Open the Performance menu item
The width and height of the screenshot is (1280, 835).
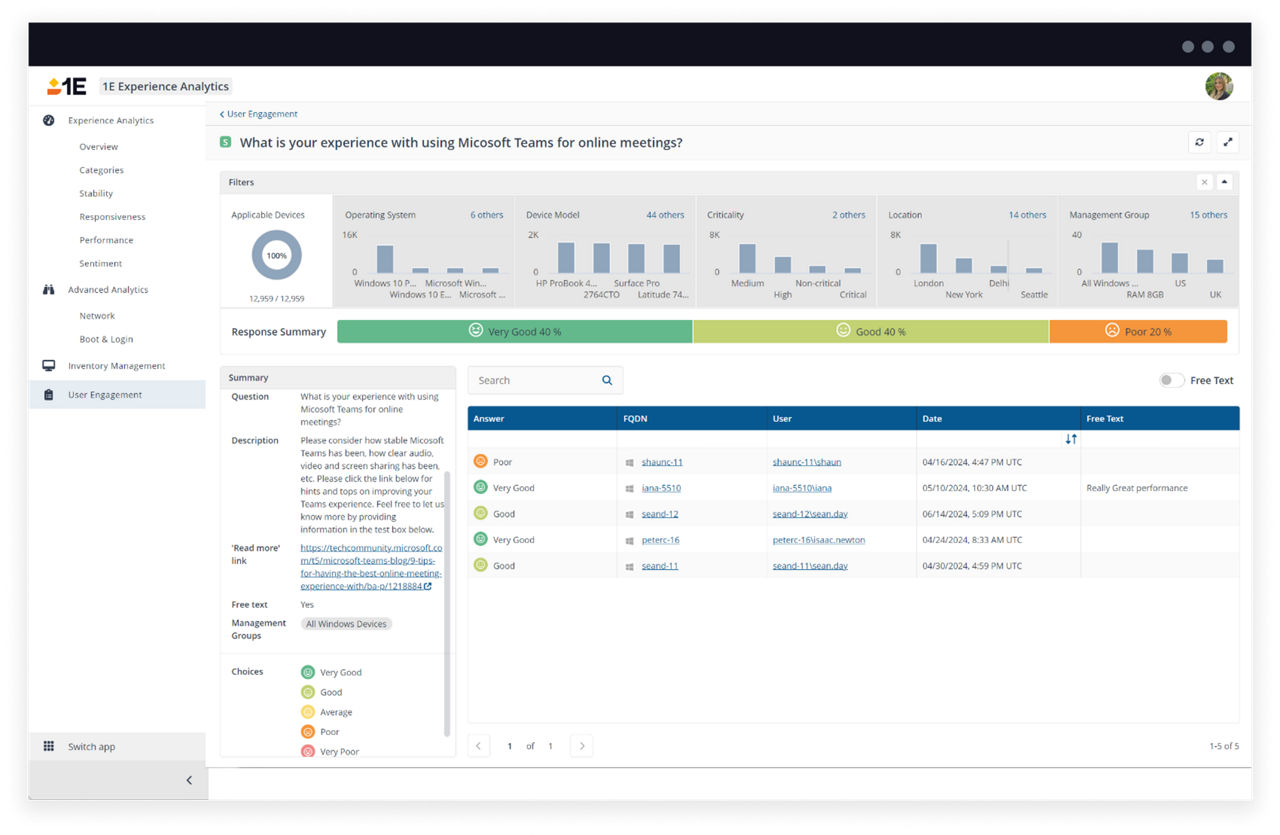(x=106, y=240)
